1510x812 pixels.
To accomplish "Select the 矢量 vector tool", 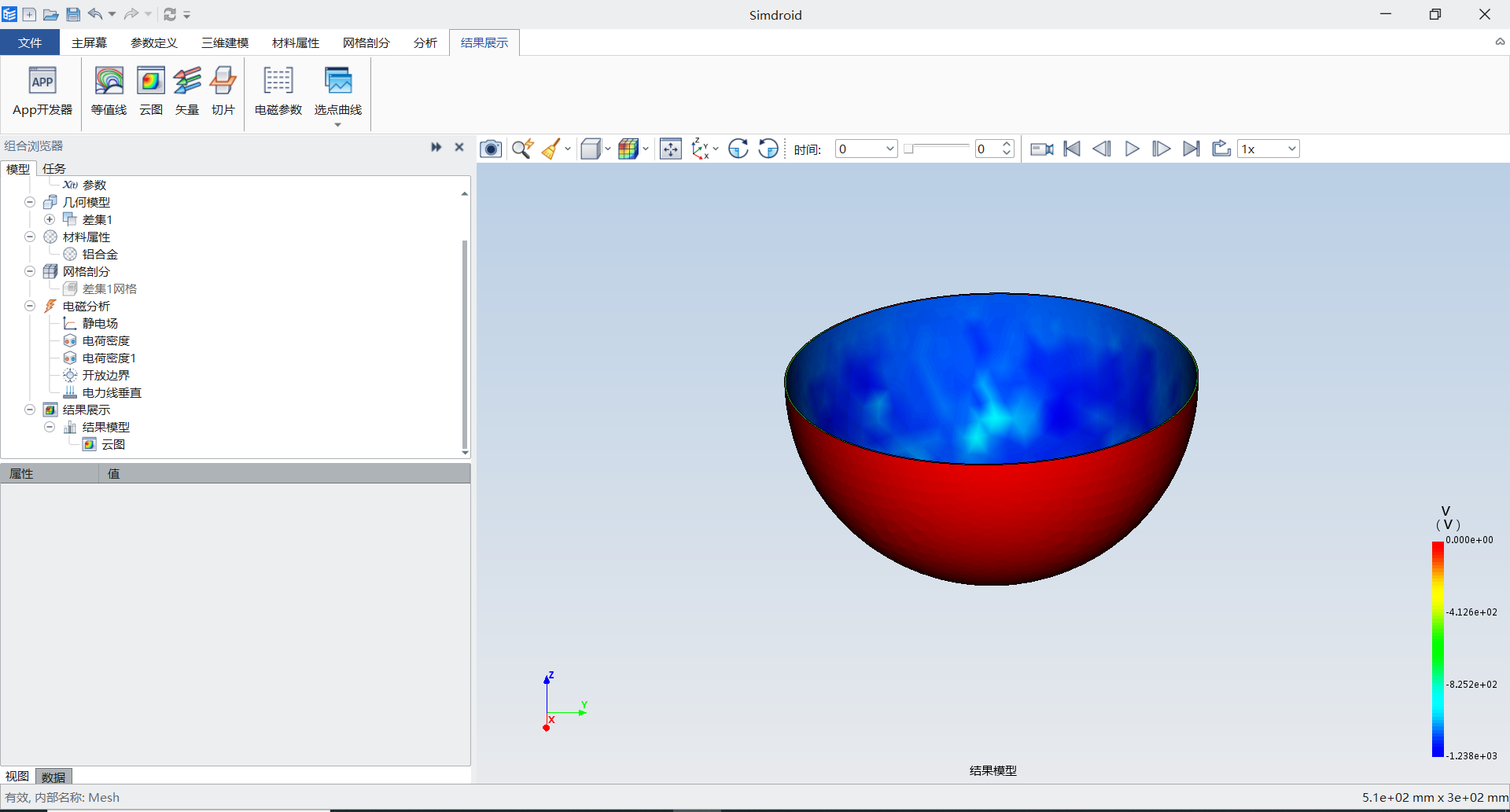I will pos(187,92).
